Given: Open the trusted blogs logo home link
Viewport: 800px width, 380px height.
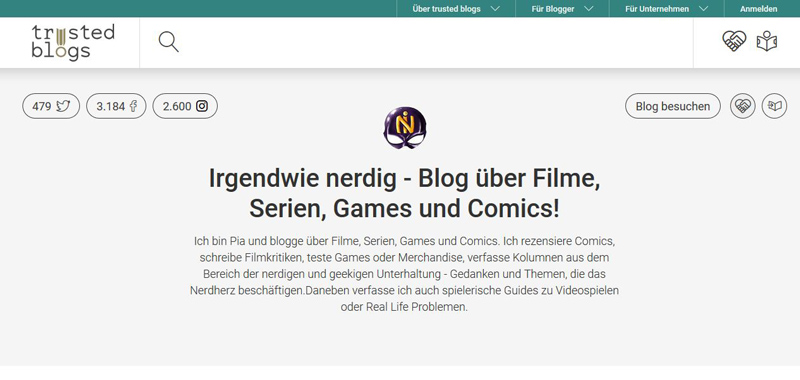Looking at the screenshot, I should click(73, 42).
